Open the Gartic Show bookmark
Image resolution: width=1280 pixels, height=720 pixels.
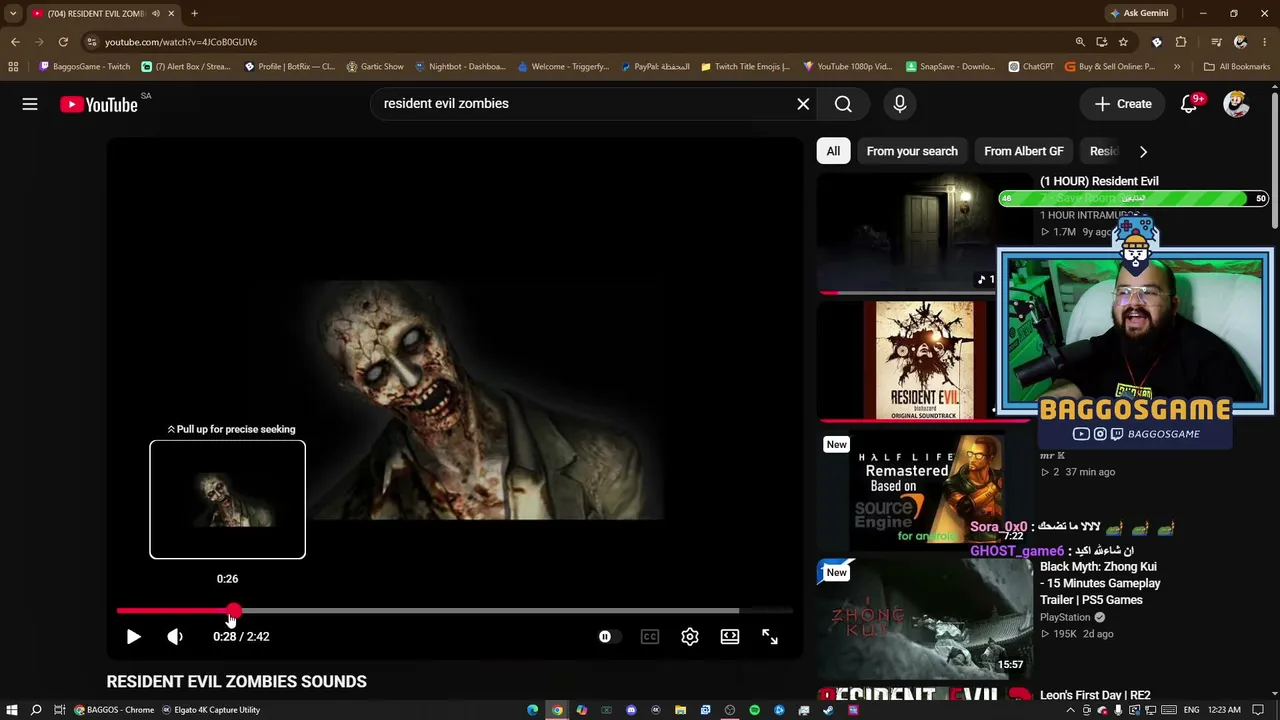coord(375,67)
